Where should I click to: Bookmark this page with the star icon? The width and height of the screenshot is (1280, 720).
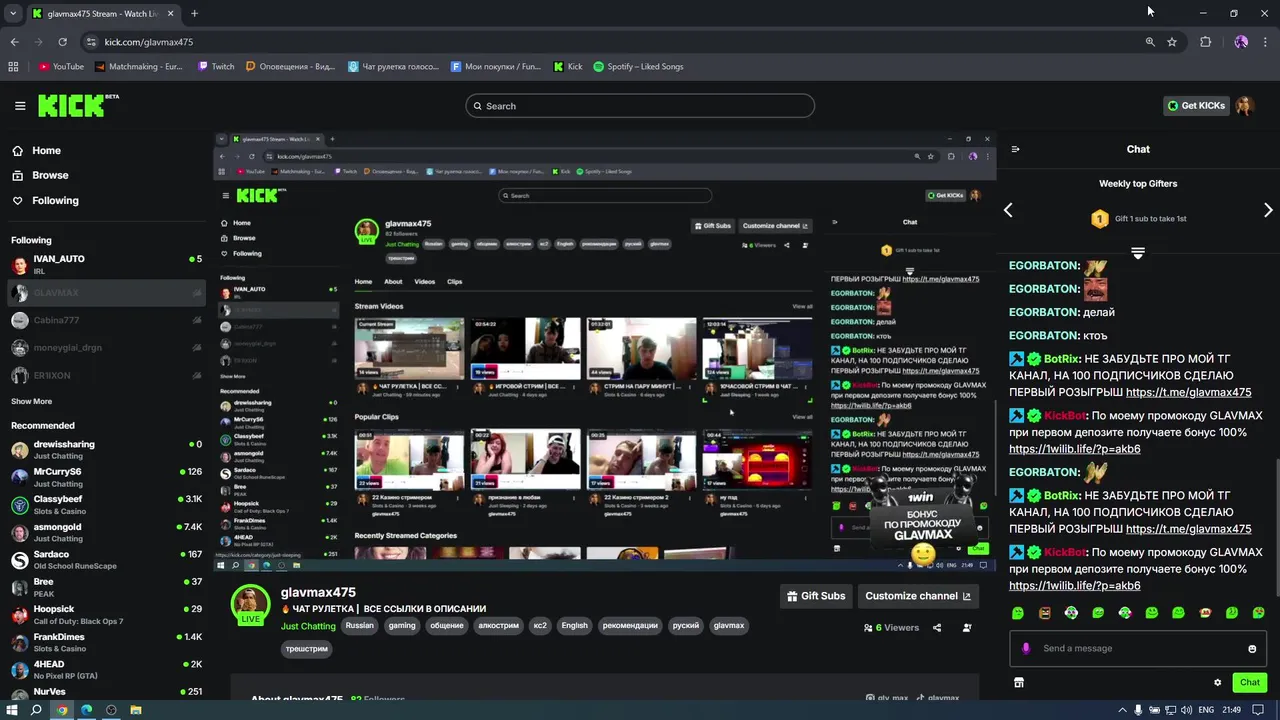1172,42
